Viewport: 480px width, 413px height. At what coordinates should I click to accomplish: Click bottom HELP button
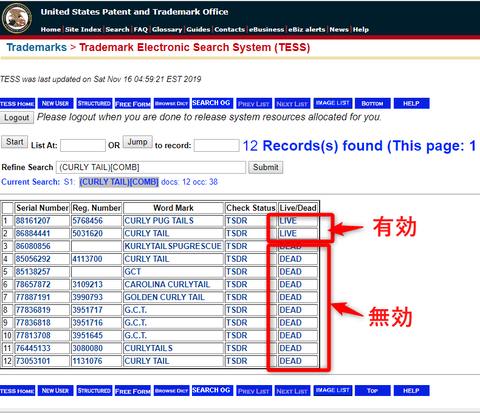[x=411, y=390]
